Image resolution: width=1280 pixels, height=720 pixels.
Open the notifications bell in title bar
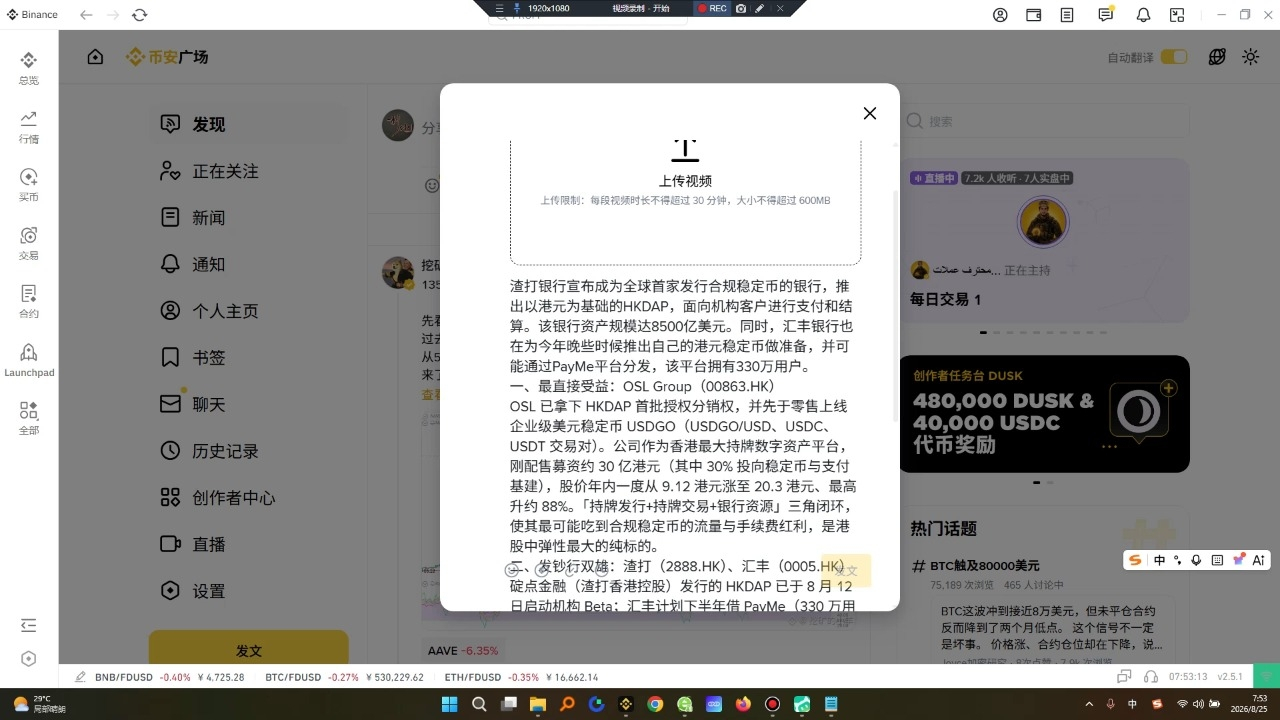pyautogui.click(x=1143, y=15)
